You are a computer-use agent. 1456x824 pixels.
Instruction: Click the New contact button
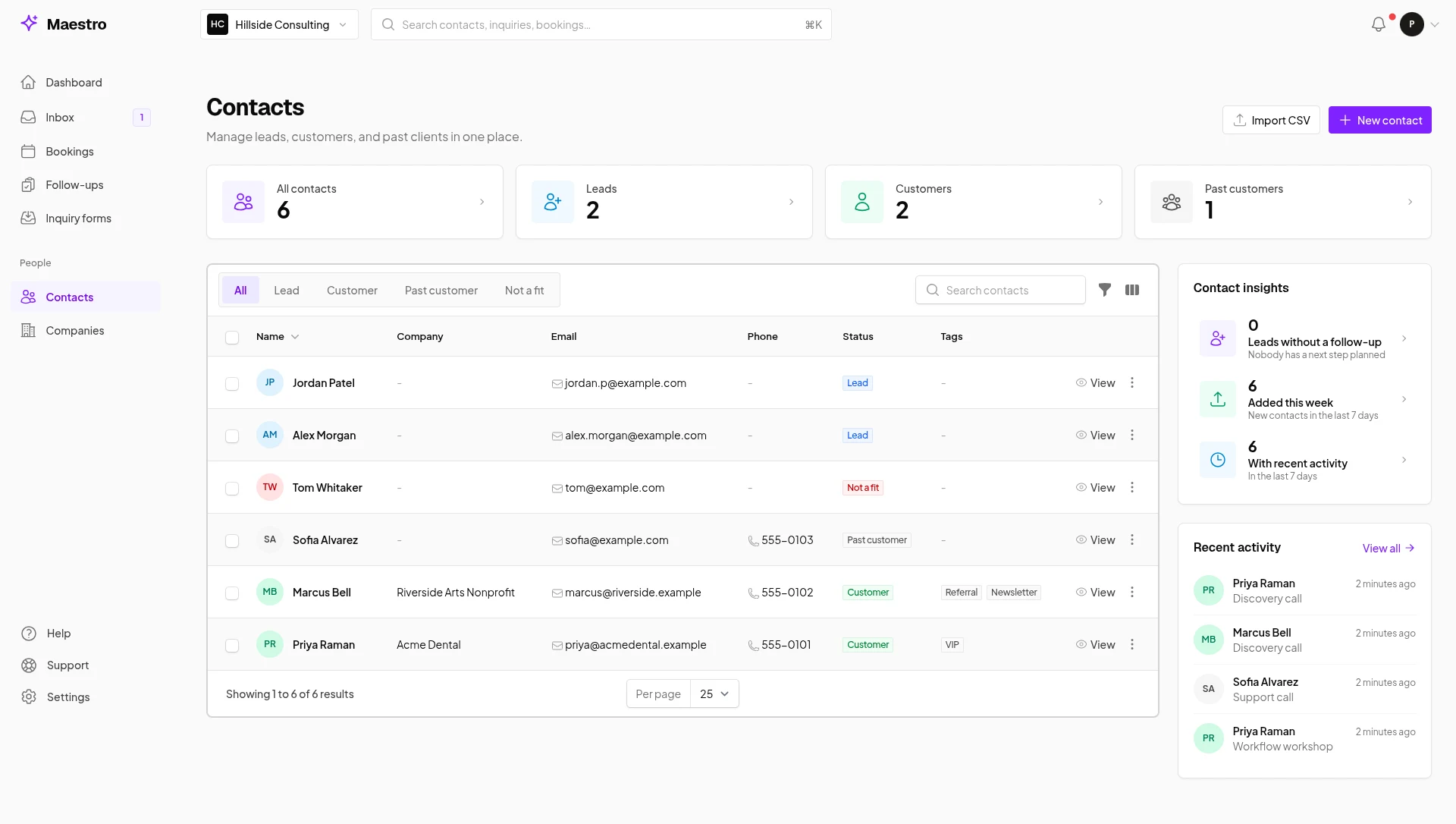click(x=1380, y=120)
